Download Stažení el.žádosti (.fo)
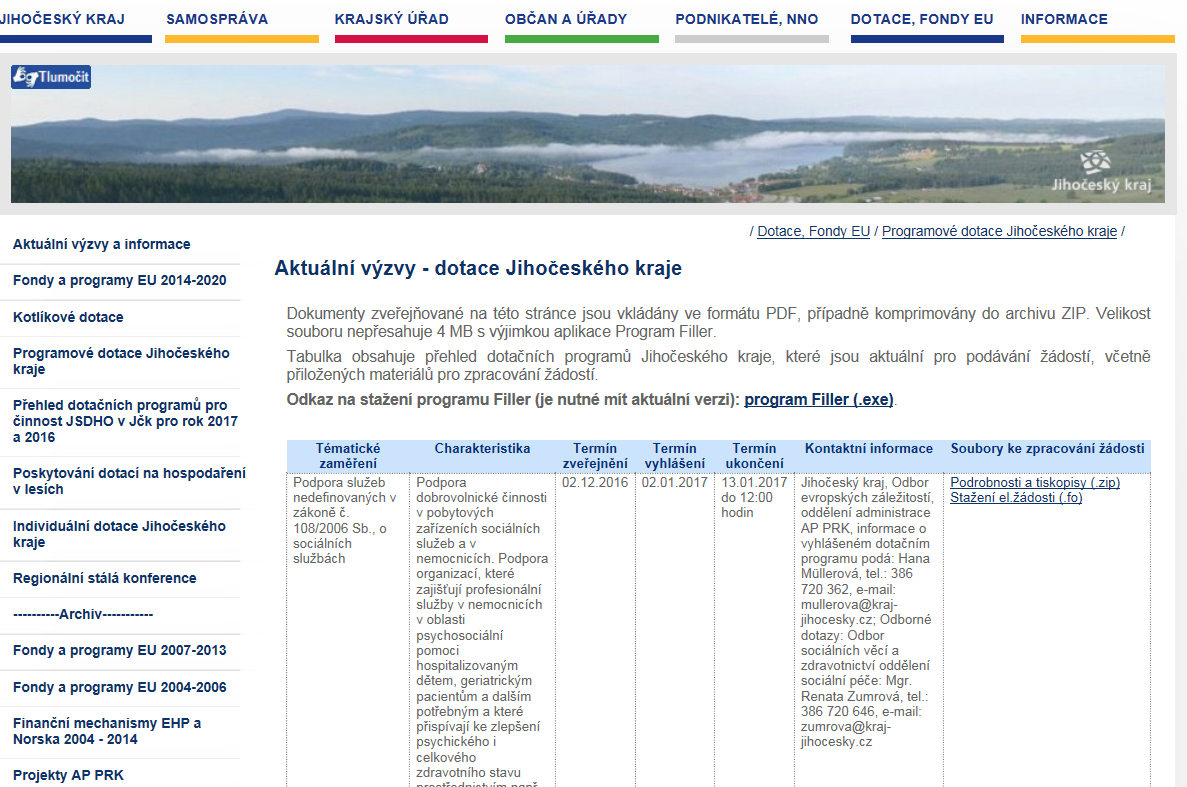 tap(1016, 497)
